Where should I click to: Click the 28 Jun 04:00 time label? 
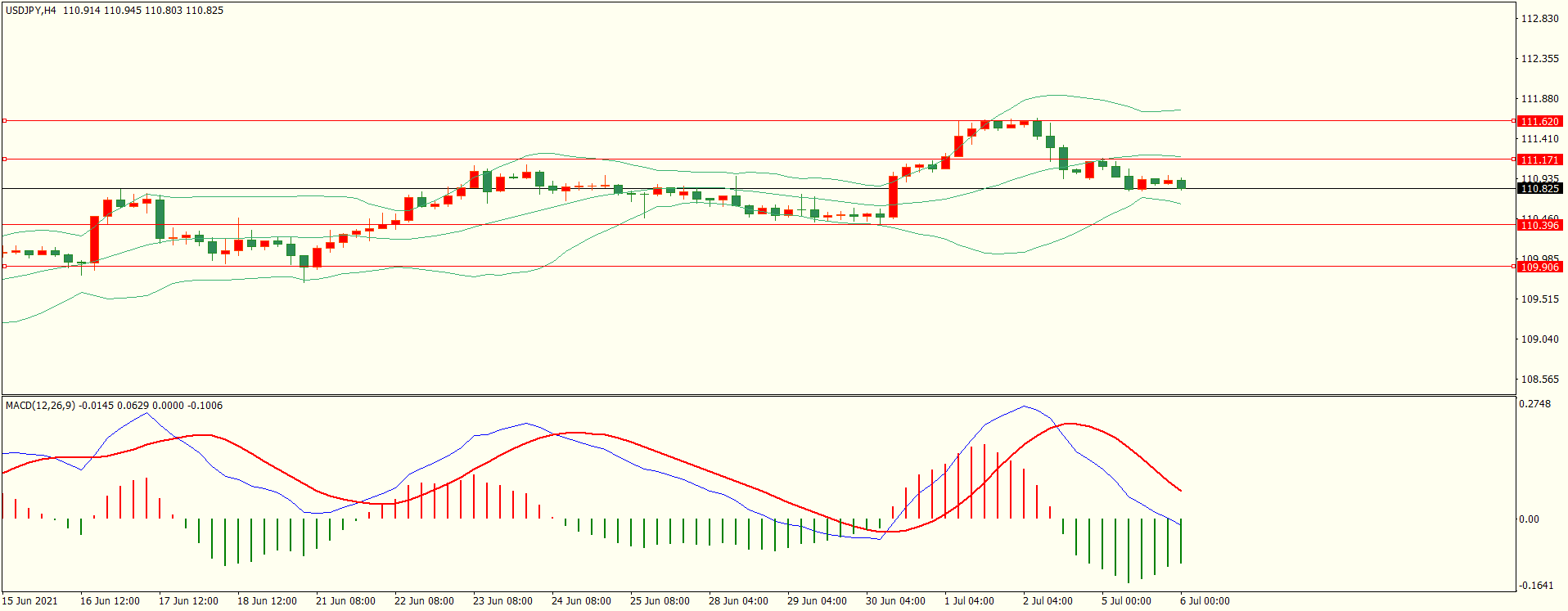click(738, 601)
